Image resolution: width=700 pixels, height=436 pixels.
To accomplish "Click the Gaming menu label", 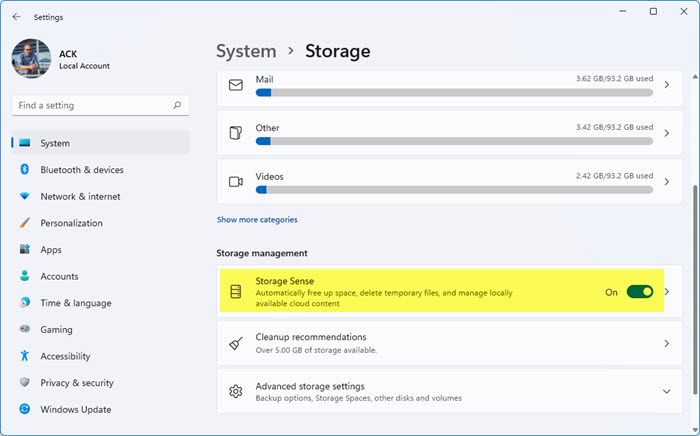I will [56, 329].
